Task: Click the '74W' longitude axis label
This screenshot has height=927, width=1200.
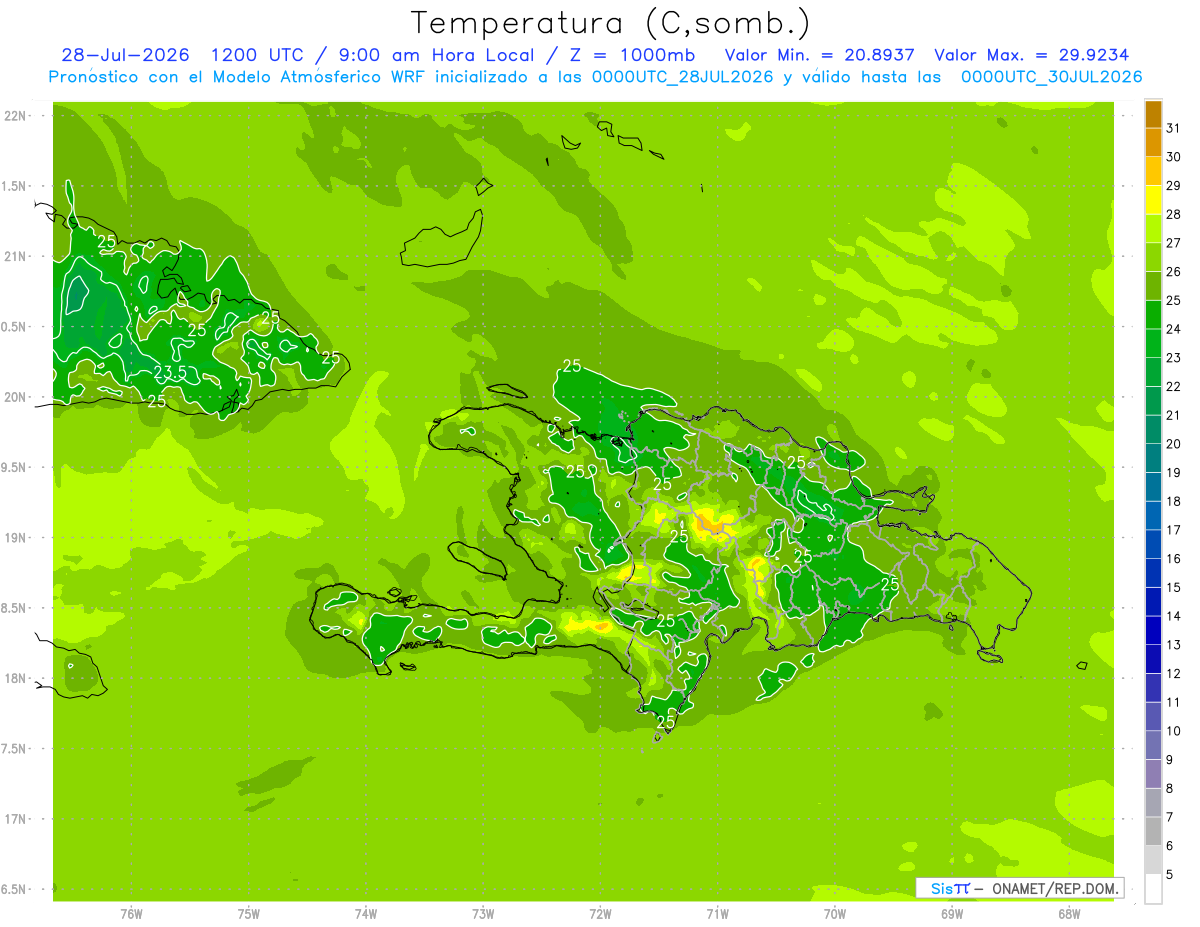Action: click(366, 914)
